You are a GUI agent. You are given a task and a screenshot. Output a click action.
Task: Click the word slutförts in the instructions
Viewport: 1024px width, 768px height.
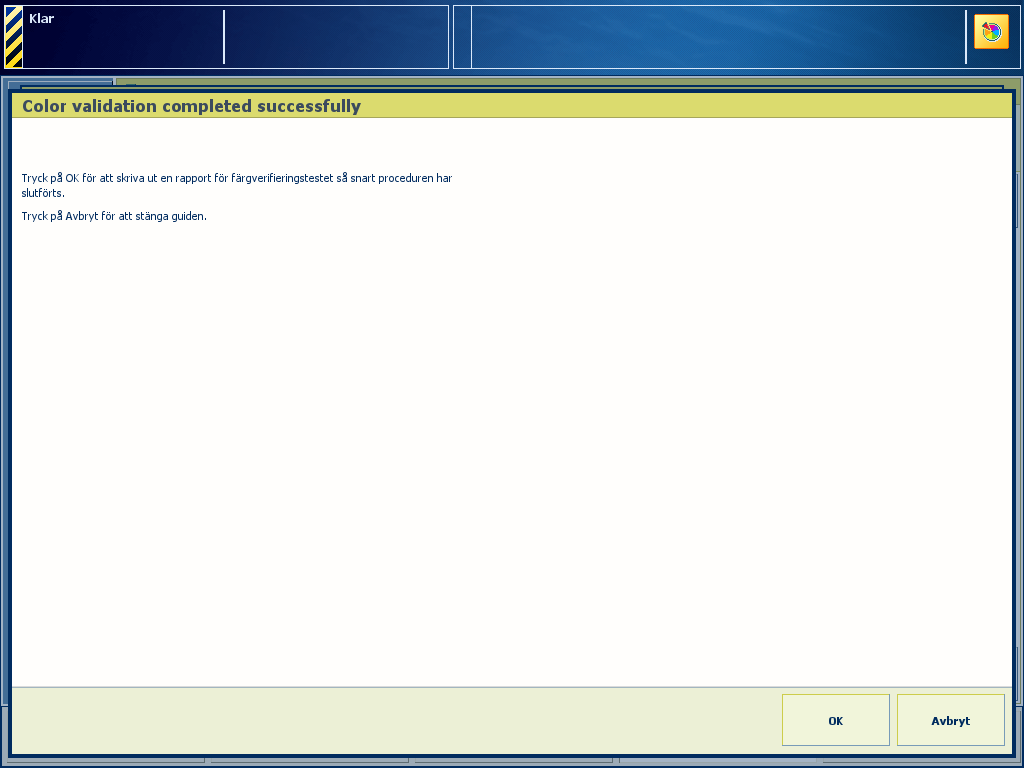point(42,193)
